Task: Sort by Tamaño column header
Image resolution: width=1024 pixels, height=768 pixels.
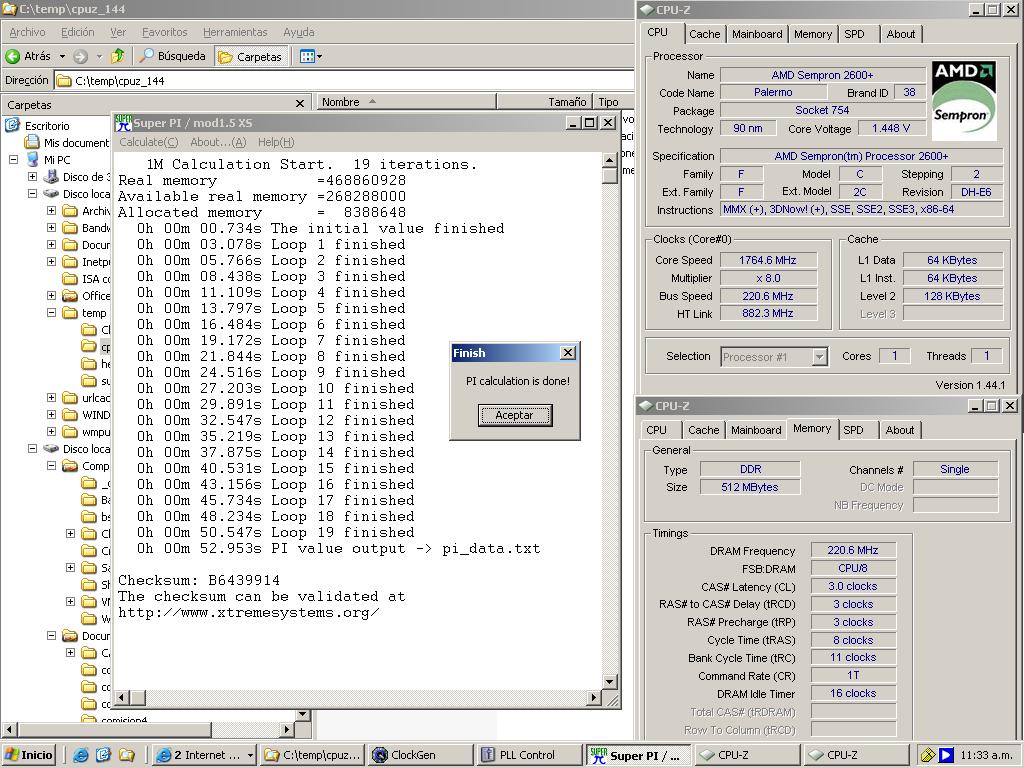Action: (x=544, y=102)
